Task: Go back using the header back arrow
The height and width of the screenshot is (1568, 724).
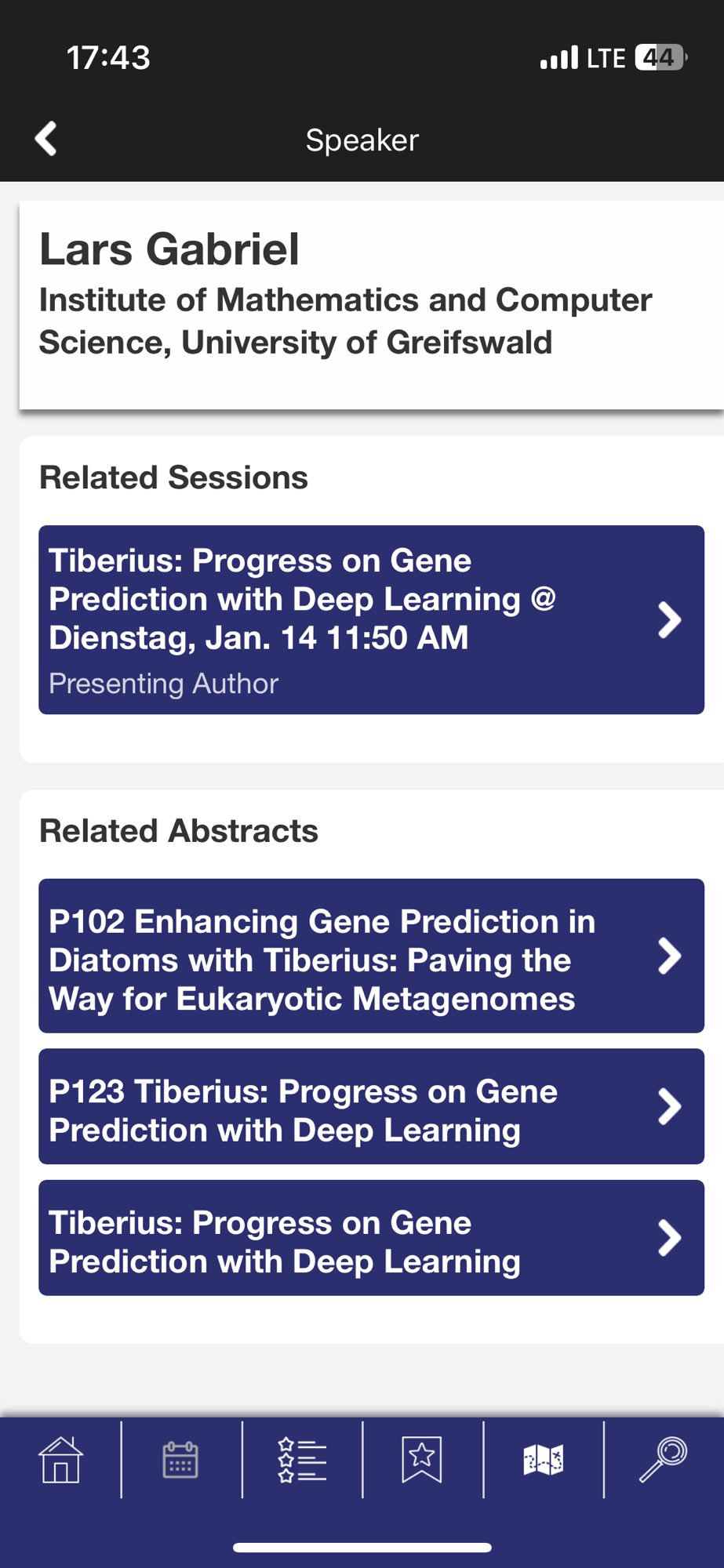Action: point(46,139)
